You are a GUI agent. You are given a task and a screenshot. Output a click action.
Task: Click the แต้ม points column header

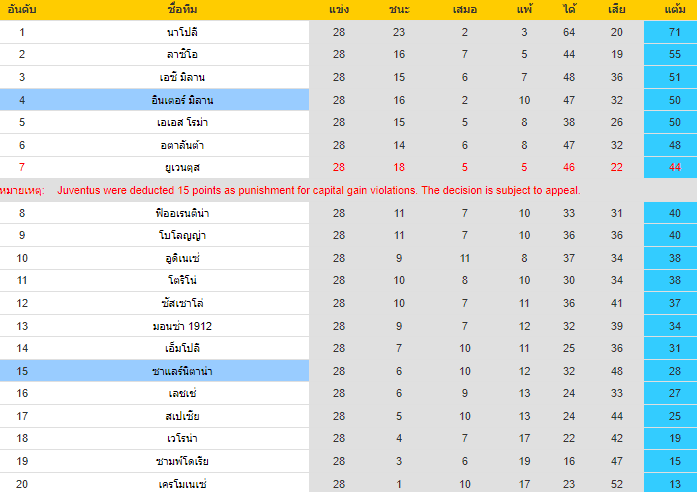[x=674, y=10]
